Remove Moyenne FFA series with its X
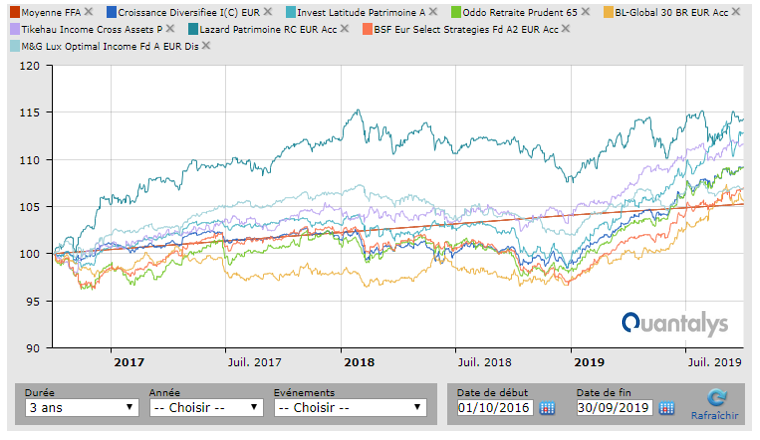The height and width of the screenshot is (440, 760). click(x=88, y=12)
